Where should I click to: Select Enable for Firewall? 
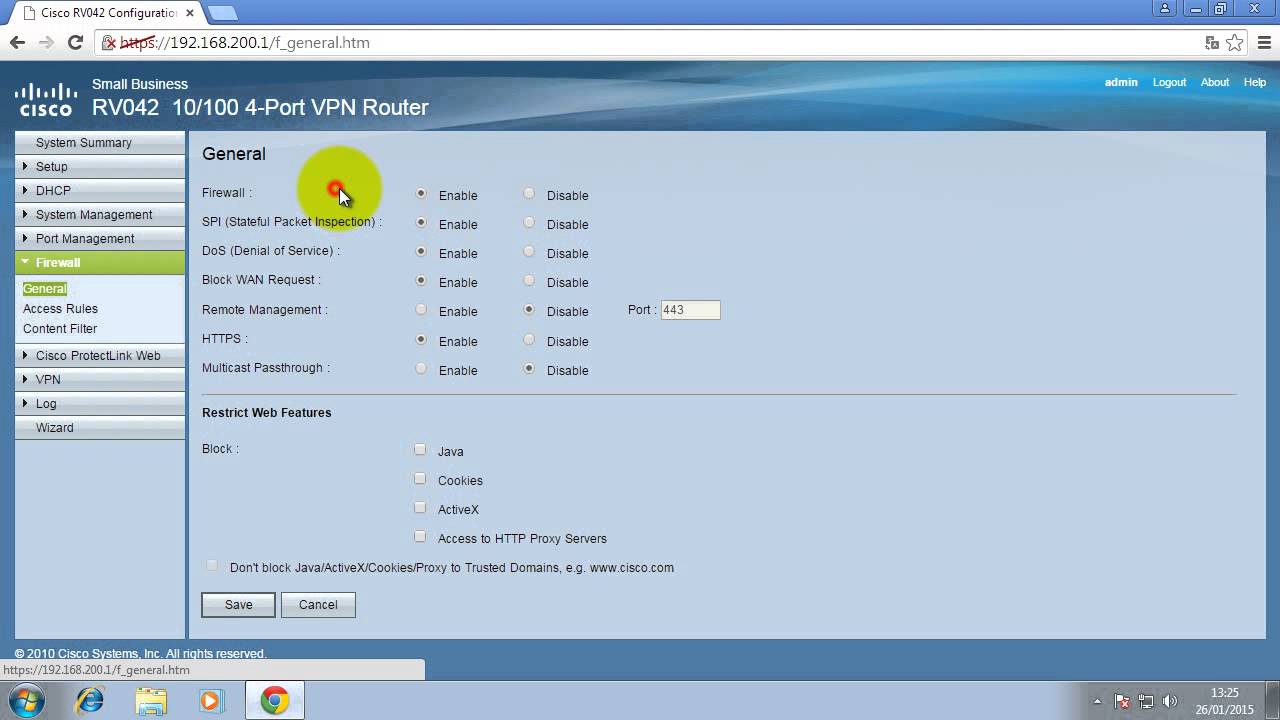[421, 194]
